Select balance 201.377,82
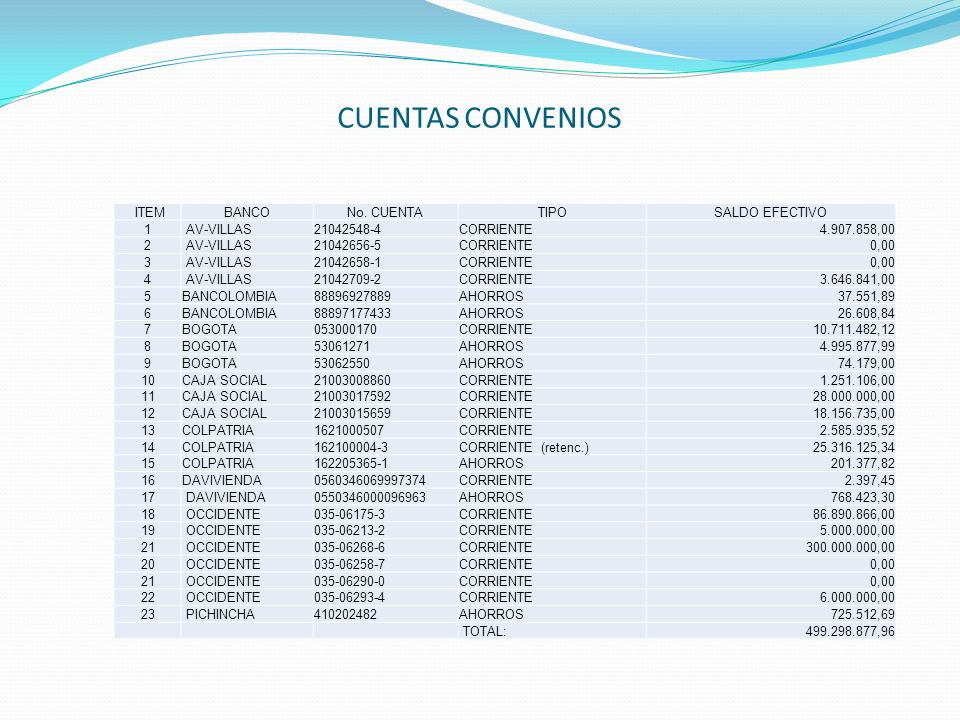The width and height of the screenshot is (960, 720). coord(862,463)
